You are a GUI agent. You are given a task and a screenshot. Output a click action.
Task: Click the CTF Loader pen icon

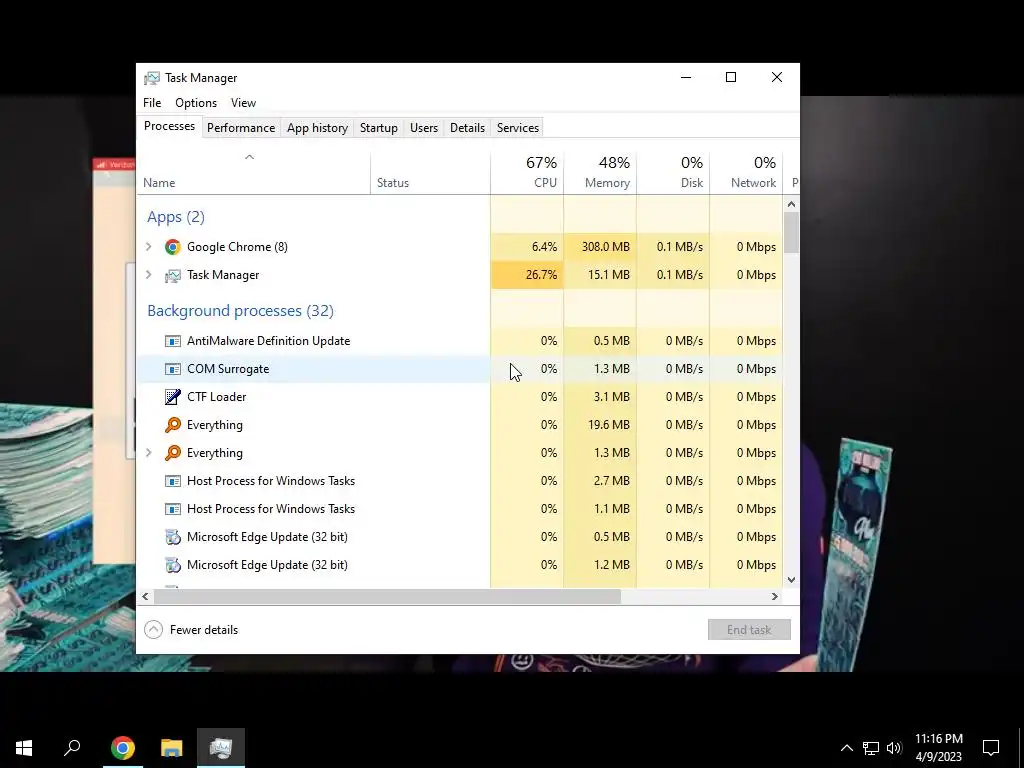coord(172,397)
